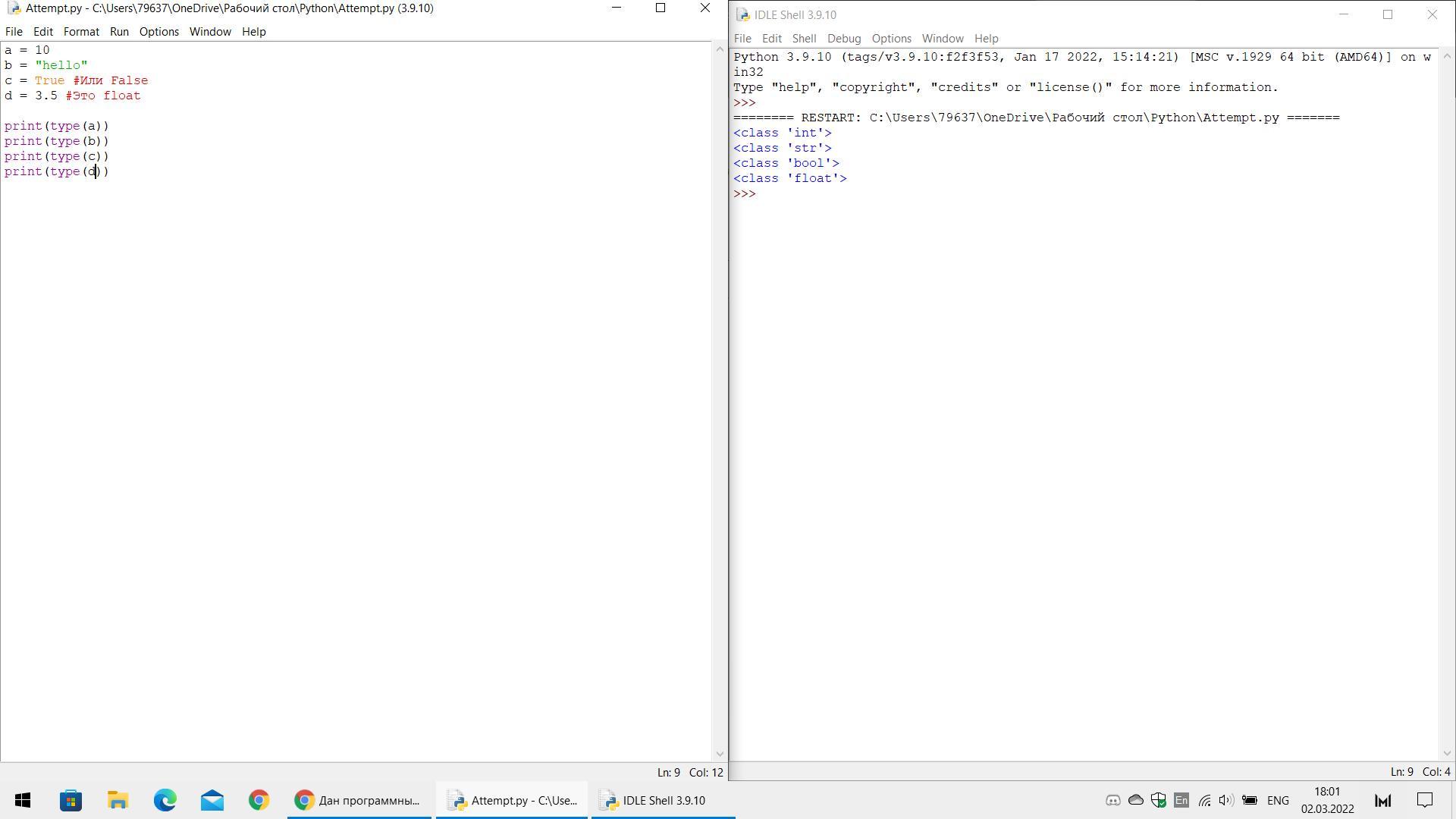Launch Microsoft Edge taskbar icon
This screenshot has width=1456, height=819.
click(x=165, y=800)
